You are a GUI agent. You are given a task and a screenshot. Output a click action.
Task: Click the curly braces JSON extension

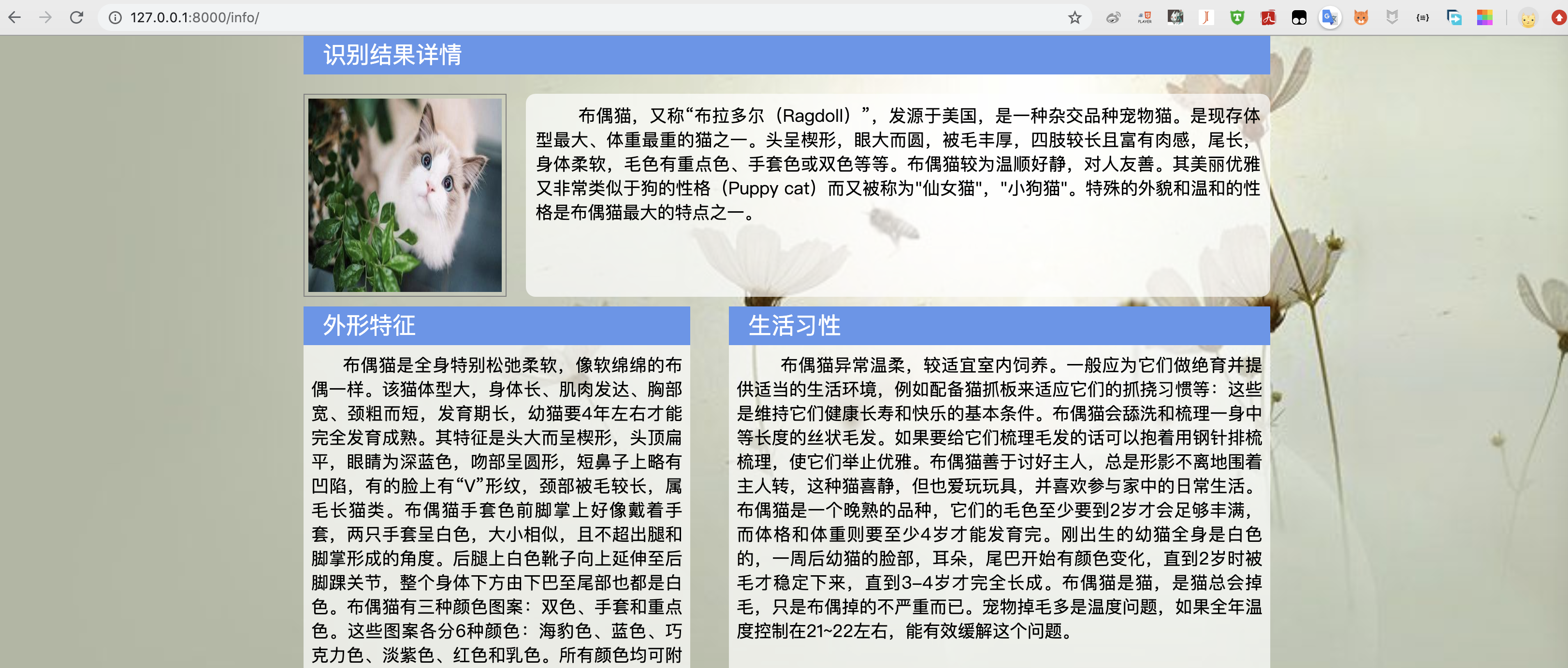[1423, 18]
